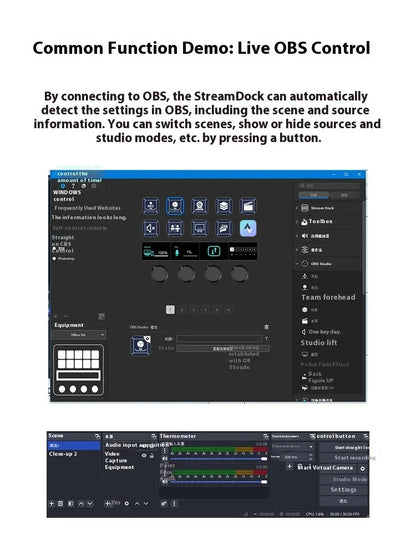
Task: Undock the Scene panel via its header icon
Action: [97, 436]
